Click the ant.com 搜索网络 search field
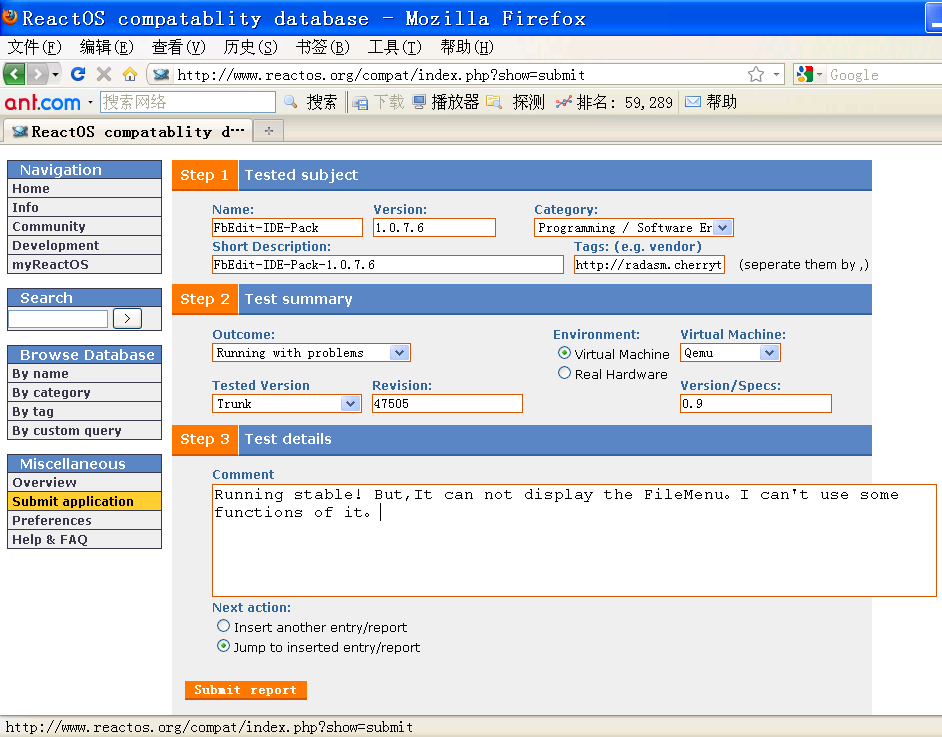 (x=188, y=102)
